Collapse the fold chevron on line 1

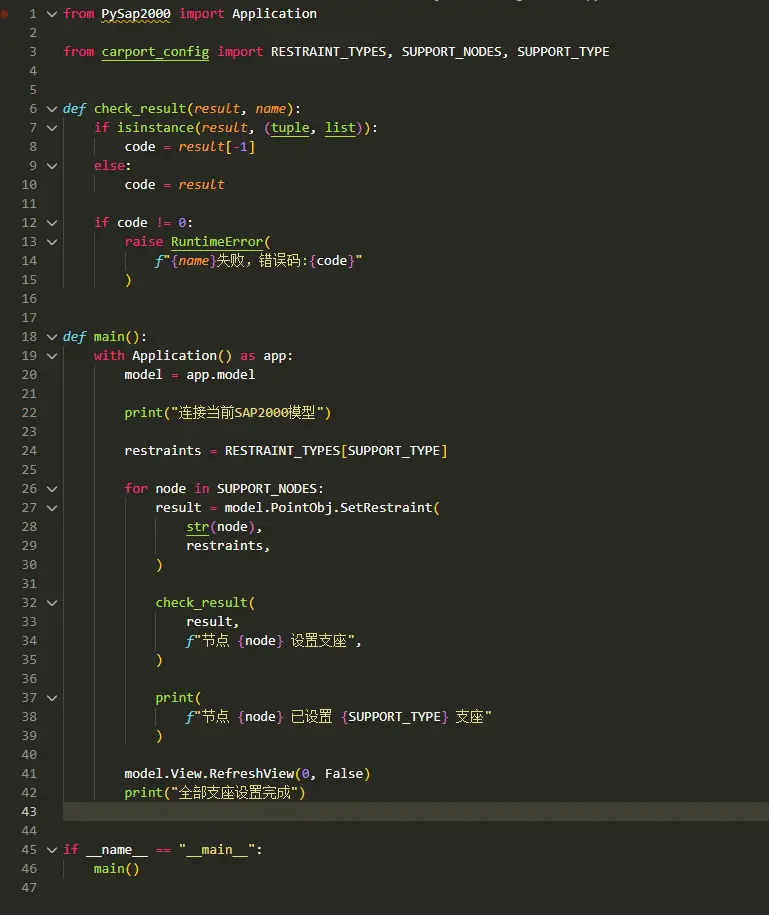(x=52, y=14)
